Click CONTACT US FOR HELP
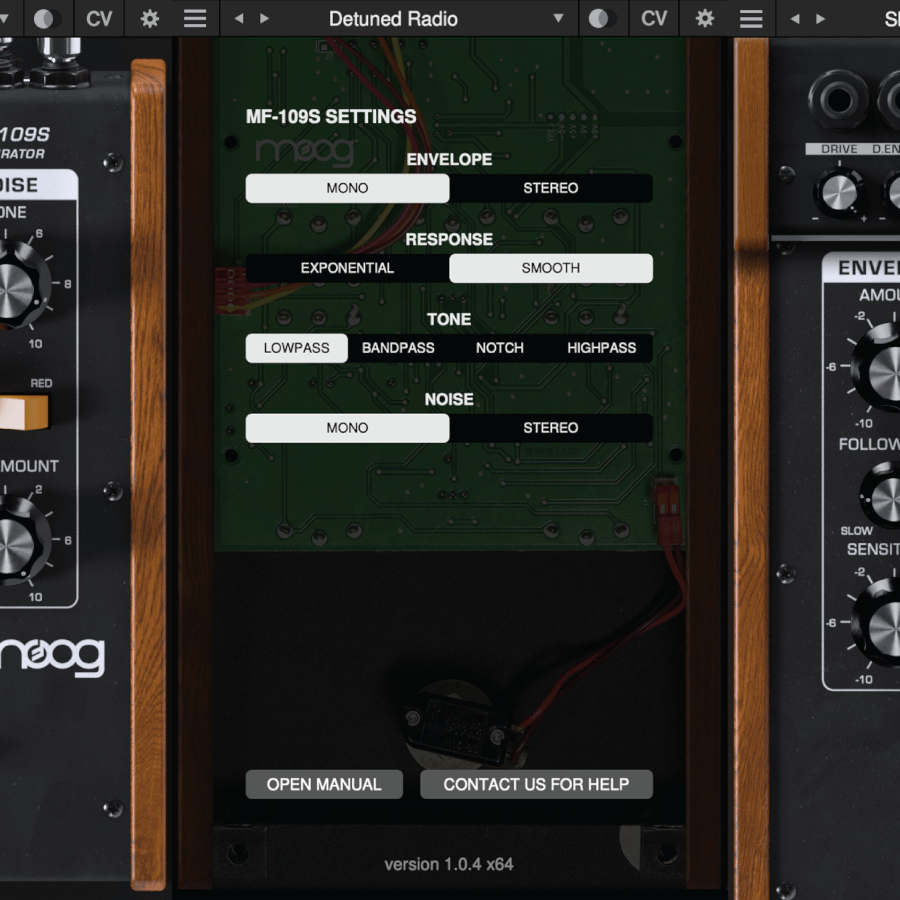The height and width of the screenshot is (900, 900). tap(536, 784)
